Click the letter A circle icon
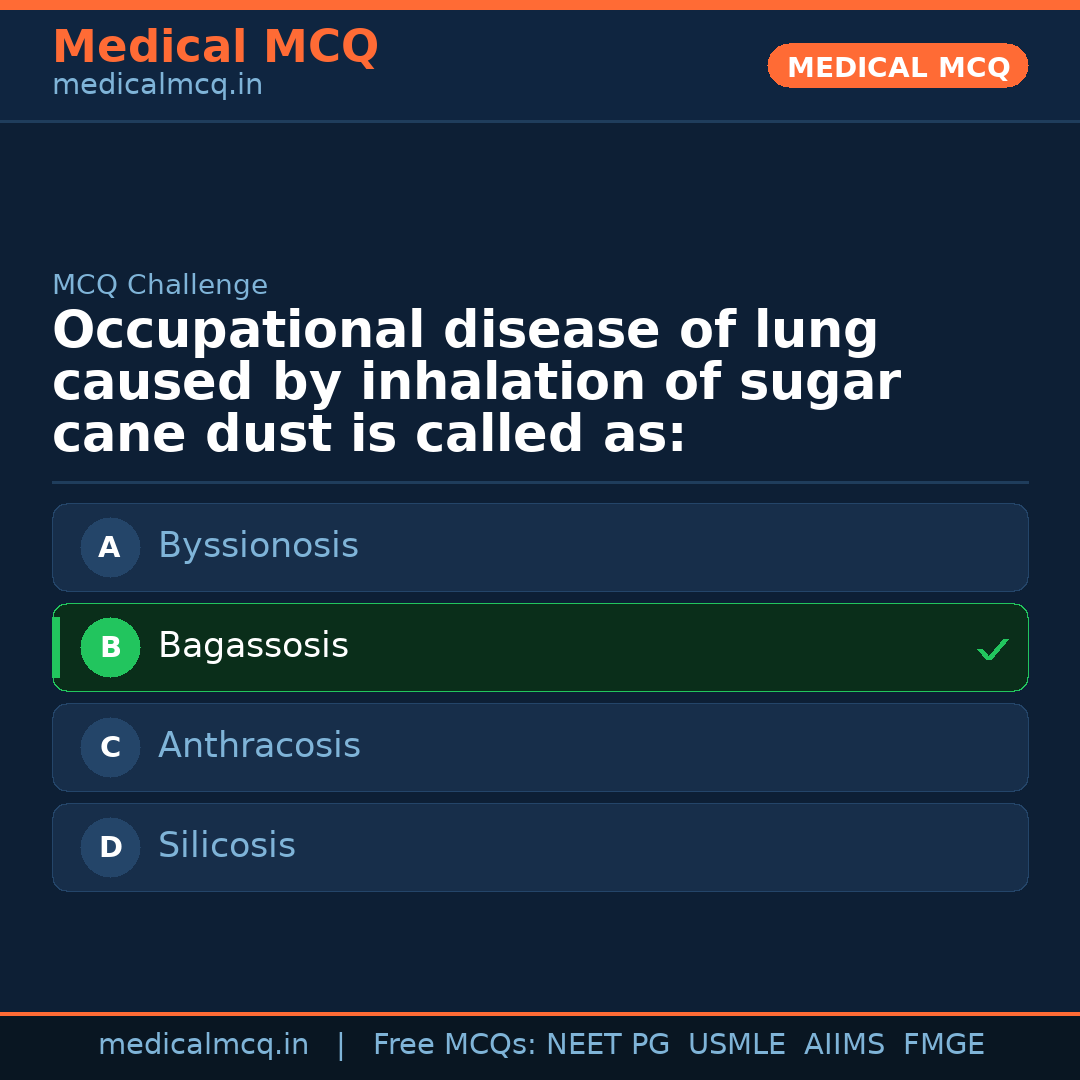Image resolution: width=1080 pixels, height=1080 pixels. point(110,547)
